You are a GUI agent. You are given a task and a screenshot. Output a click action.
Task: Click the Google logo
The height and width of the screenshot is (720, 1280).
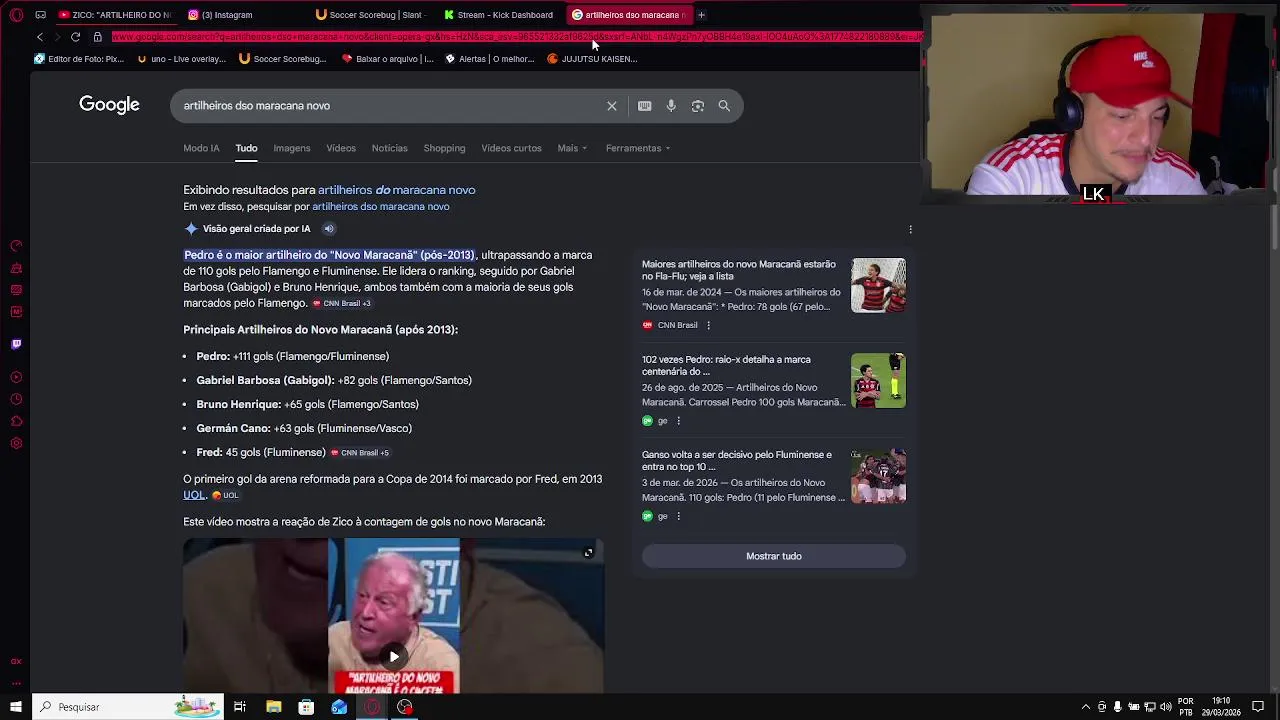coord(109,105)
